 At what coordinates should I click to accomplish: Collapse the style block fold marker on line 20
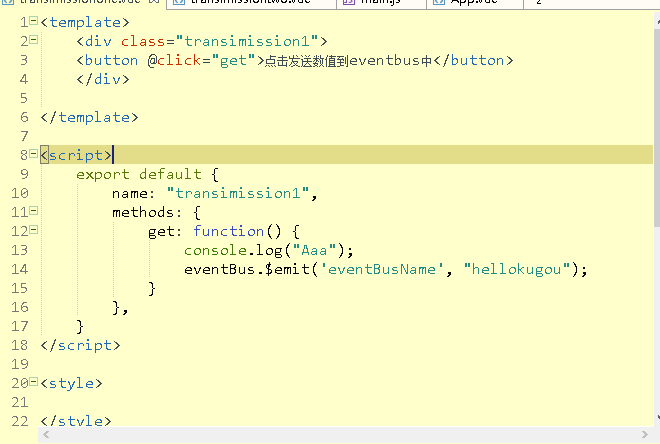click(x=34, y=382)
